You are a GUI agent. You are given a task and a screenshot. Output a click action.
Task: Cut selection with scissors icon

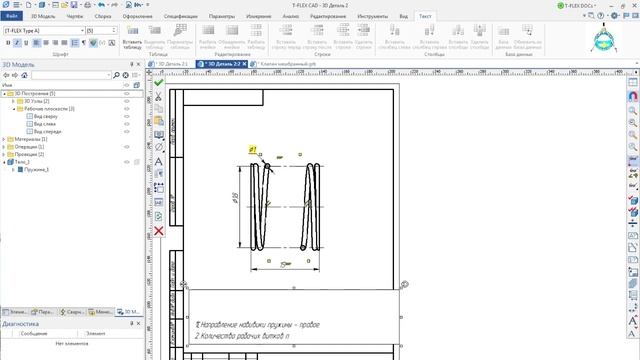click(158, 96)
